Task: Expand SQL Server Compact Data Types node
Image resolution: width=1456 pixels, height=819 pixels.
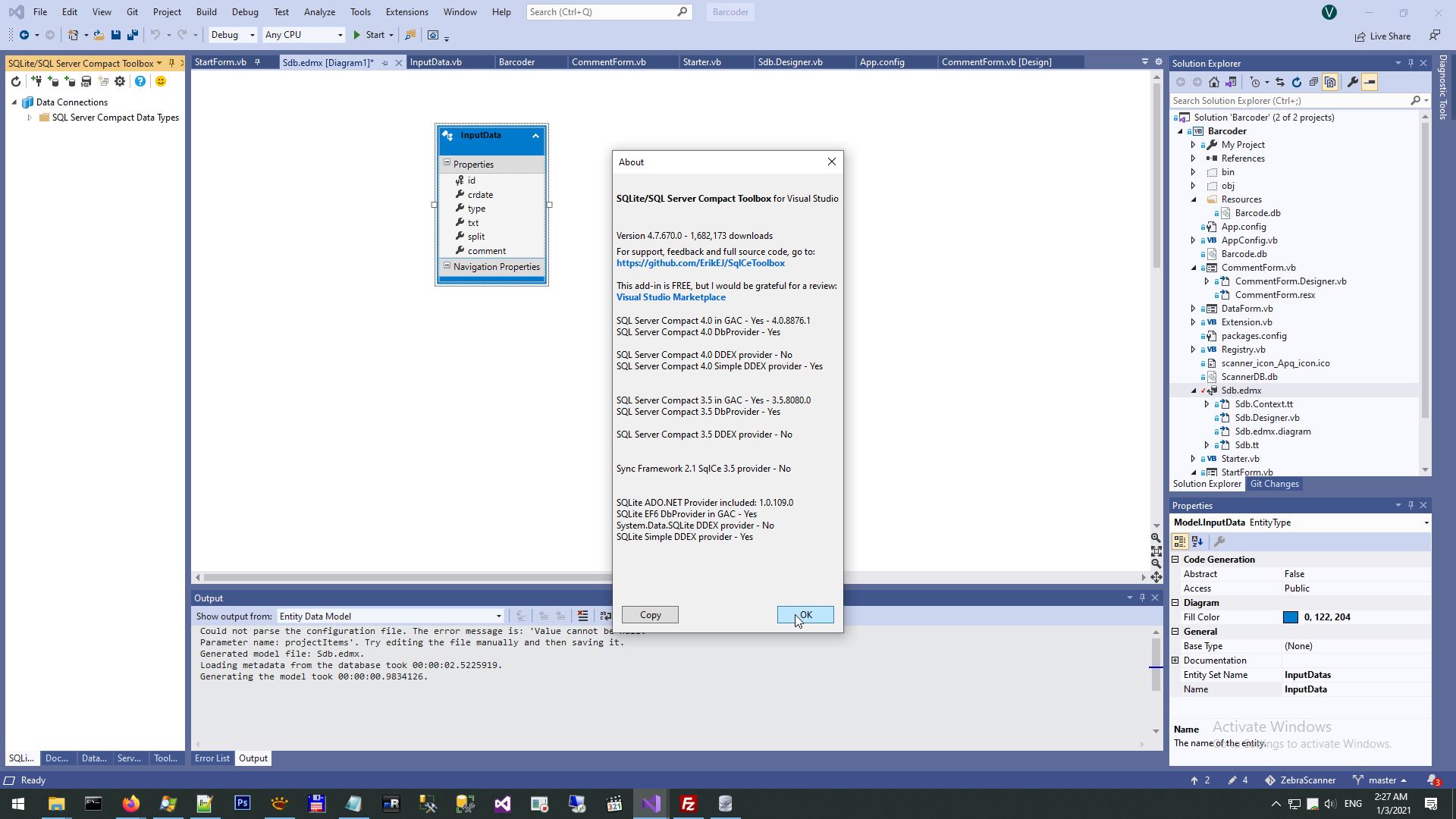Action: 30,118
